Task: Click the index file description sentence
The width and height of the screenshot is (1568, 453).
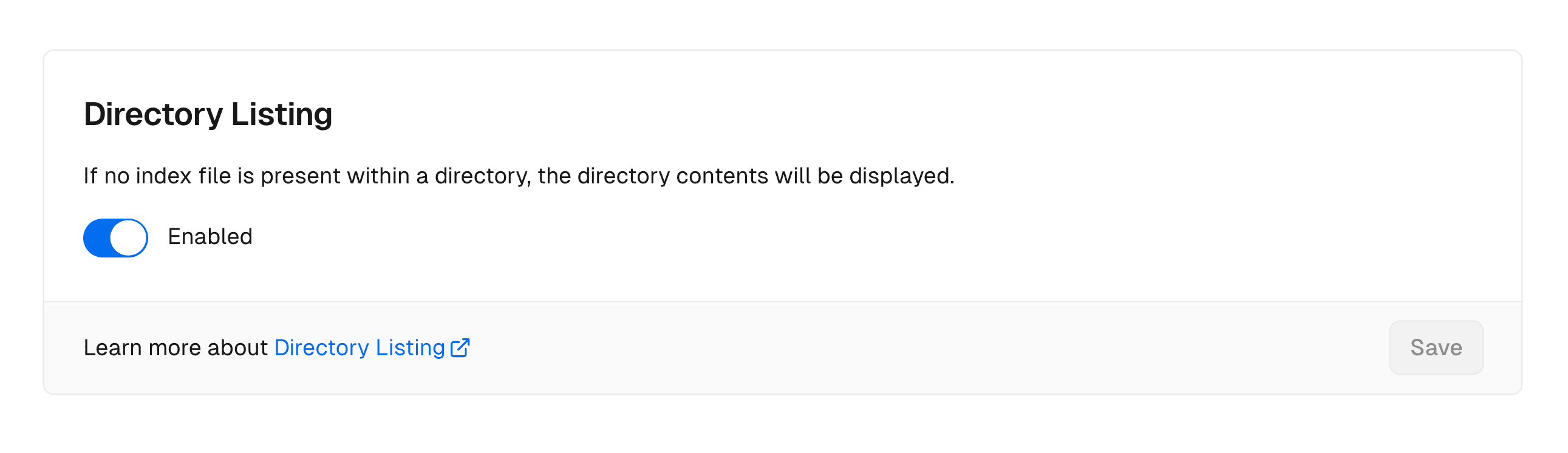Action: tap(520, 175)
